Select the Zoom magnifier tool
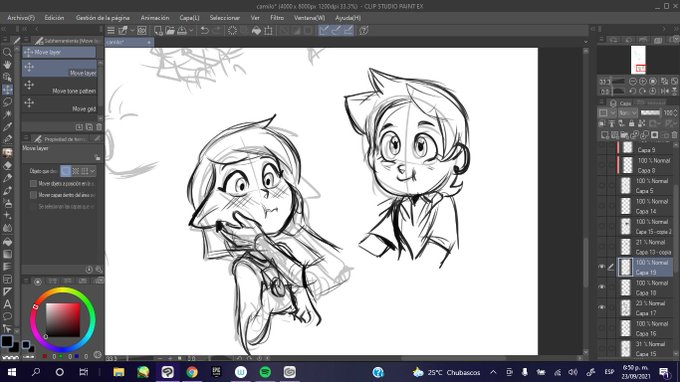This screenshot has width=680, height=382. coord(7,52)
